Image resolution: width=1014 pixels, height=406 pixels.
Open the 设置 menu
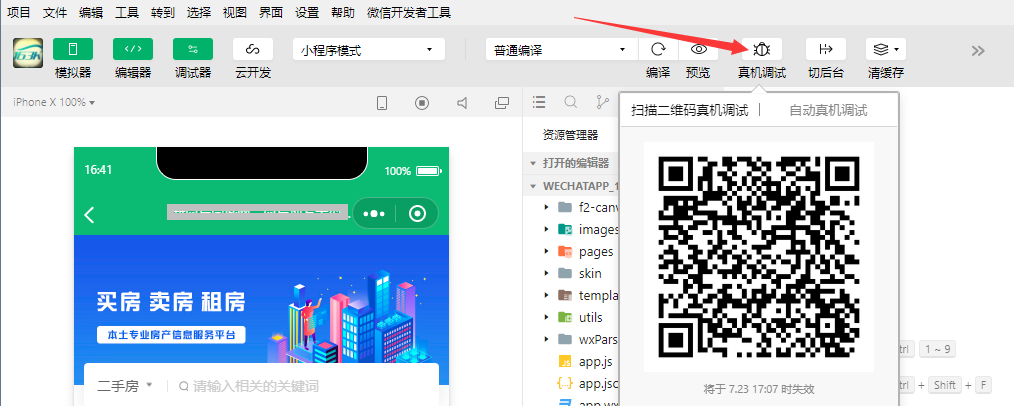(x=306, y=12)
